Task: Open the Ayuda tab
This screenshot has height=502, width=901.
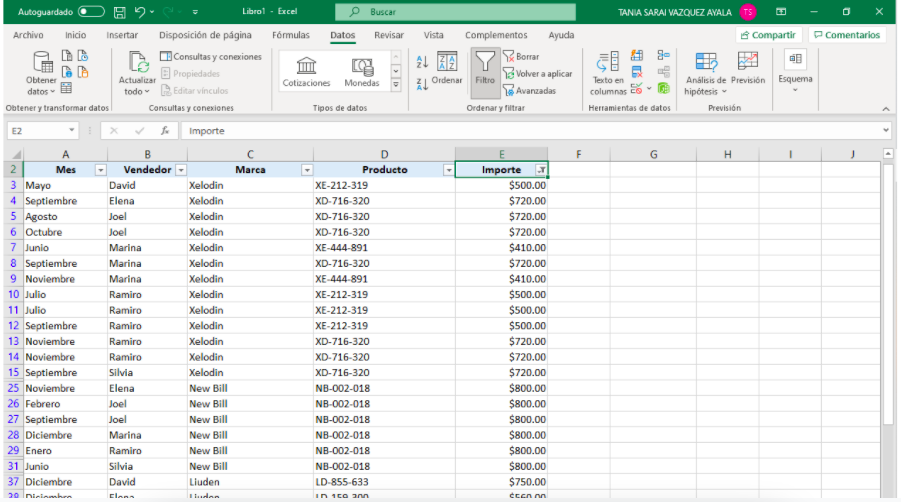Action: 561,35
